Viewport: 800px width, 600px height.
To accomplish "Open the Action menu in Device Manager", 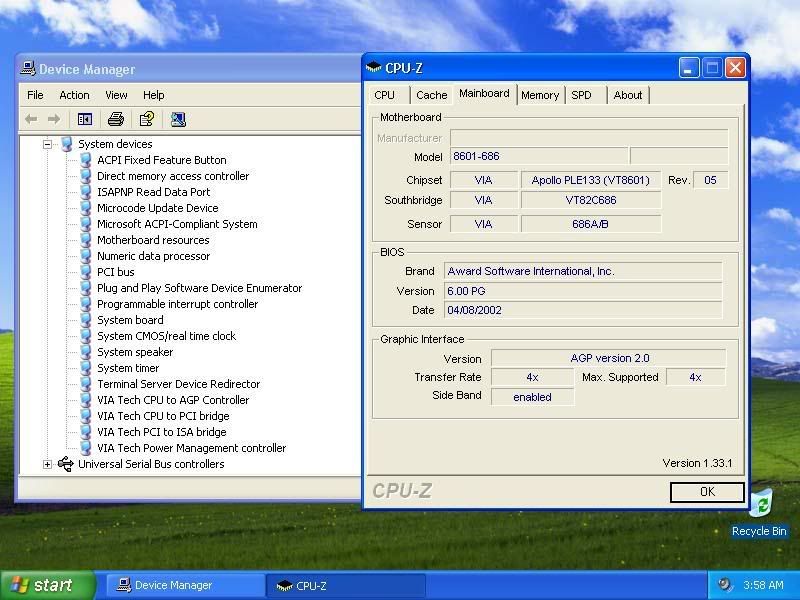I will [74, 95].
